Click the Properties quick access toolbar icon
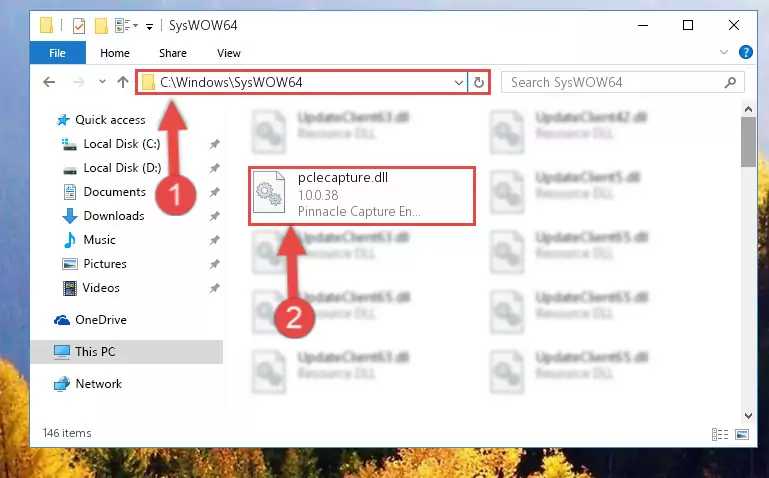 [78, 25]
